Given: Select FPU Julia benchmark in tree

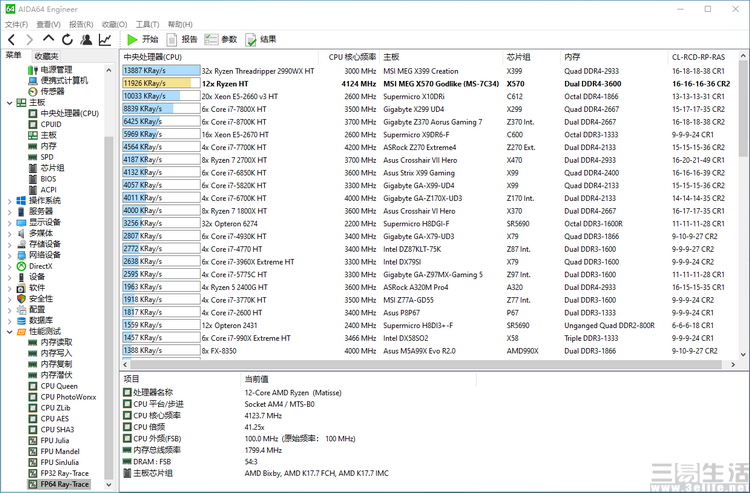Looking at the screenshot, I should tap(55, 438).
